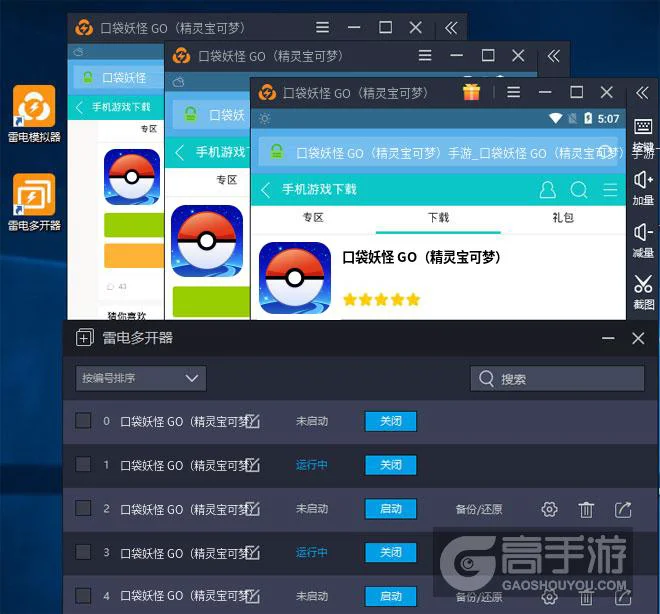Viewport: 660px width, 614px height.
Task: Go back using the arrow beside 手机游戏下载
Action: (x=265, y=190)
